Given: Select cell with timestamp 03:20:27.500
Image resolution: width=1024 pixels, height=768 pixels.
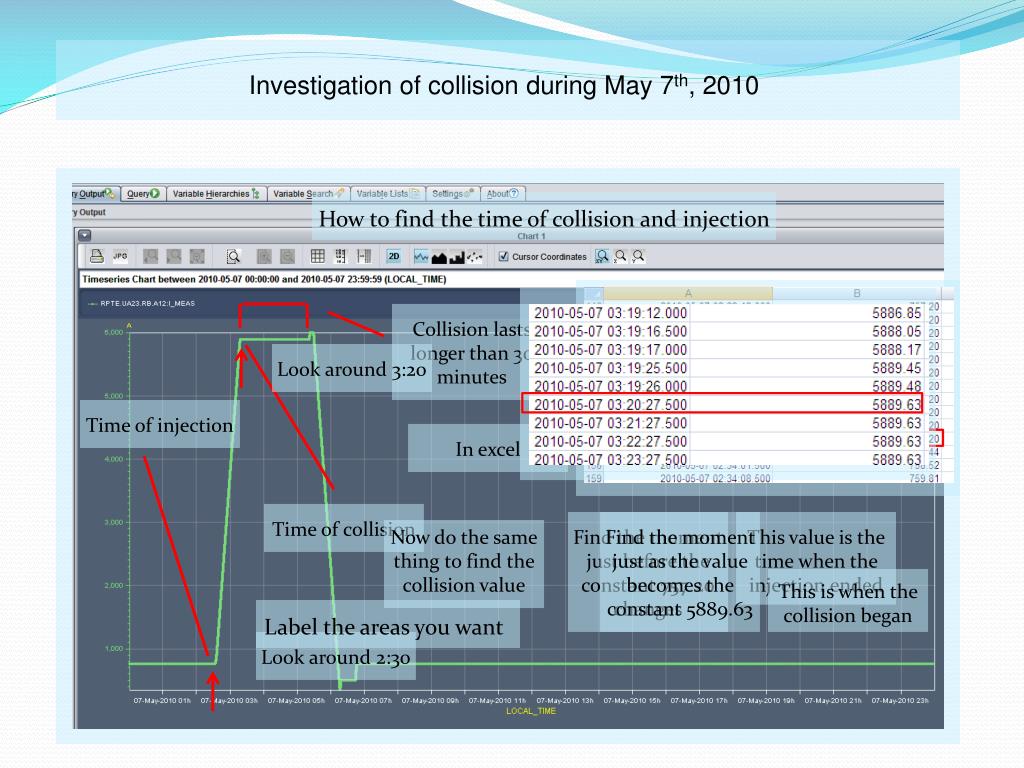Looking at the screenshot, I should click(610, 405).
